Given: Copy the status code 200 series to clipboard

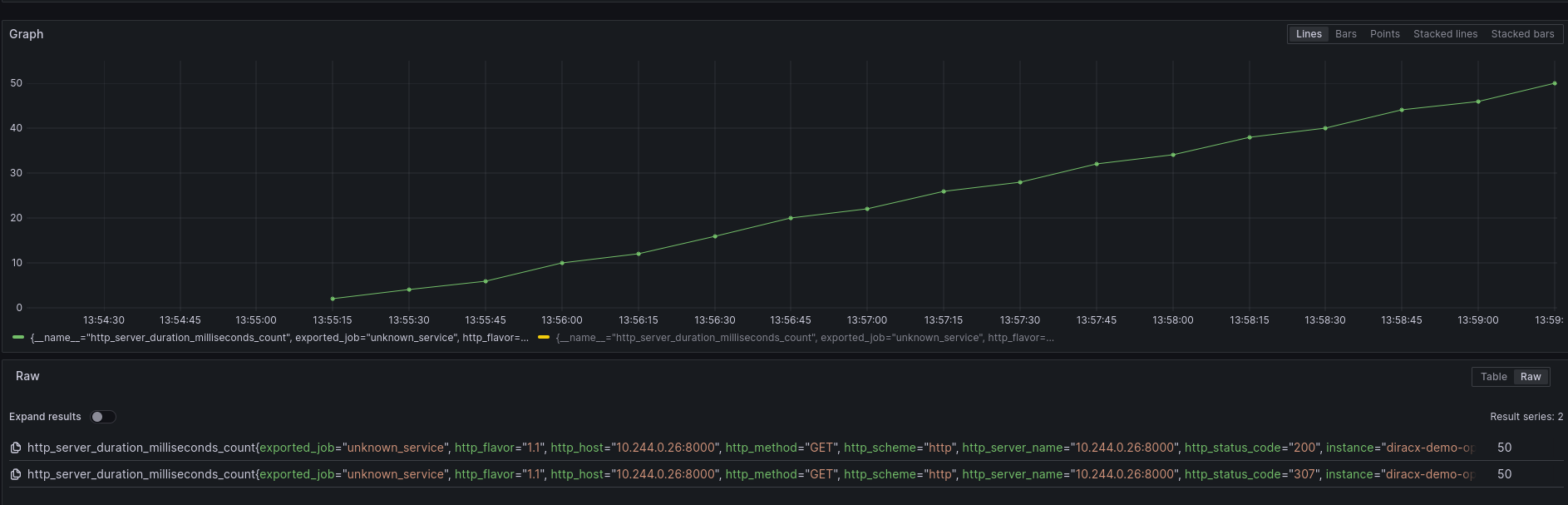Looking at the screenshot, I should tap(15, 448).
